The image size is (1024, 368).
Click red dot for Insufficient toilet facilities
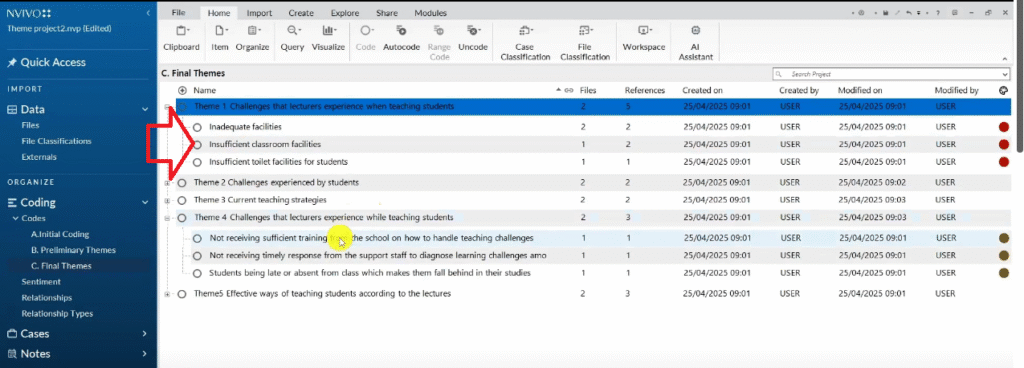pyautogui.click(x=1004, y=162)
